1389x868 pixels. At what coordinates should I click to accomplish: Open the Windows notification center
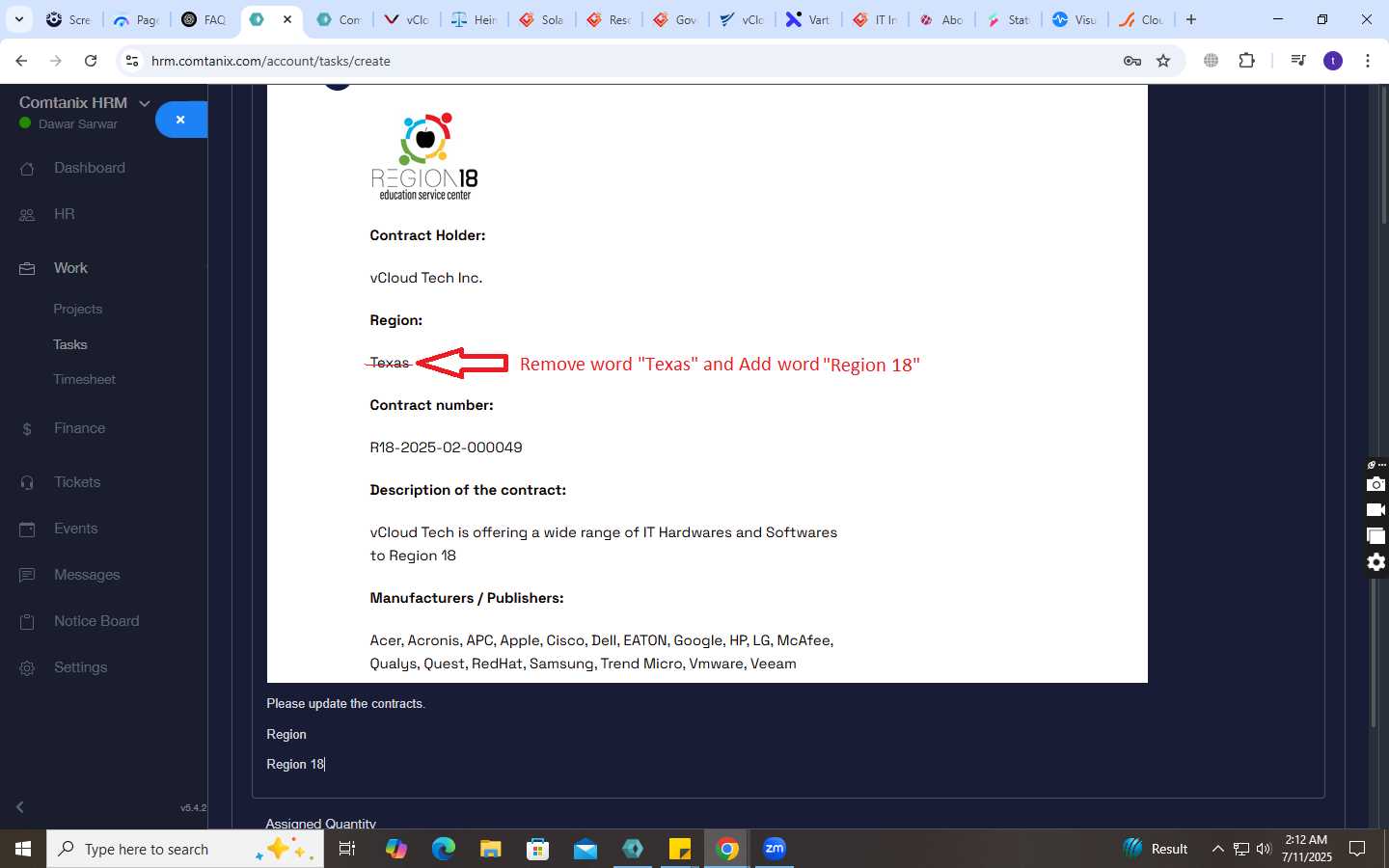point(1357,849)
